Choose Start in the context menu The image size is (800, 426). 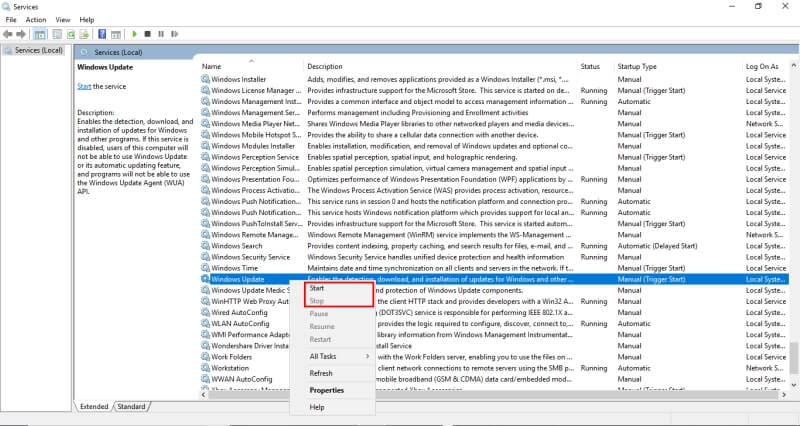317,288
